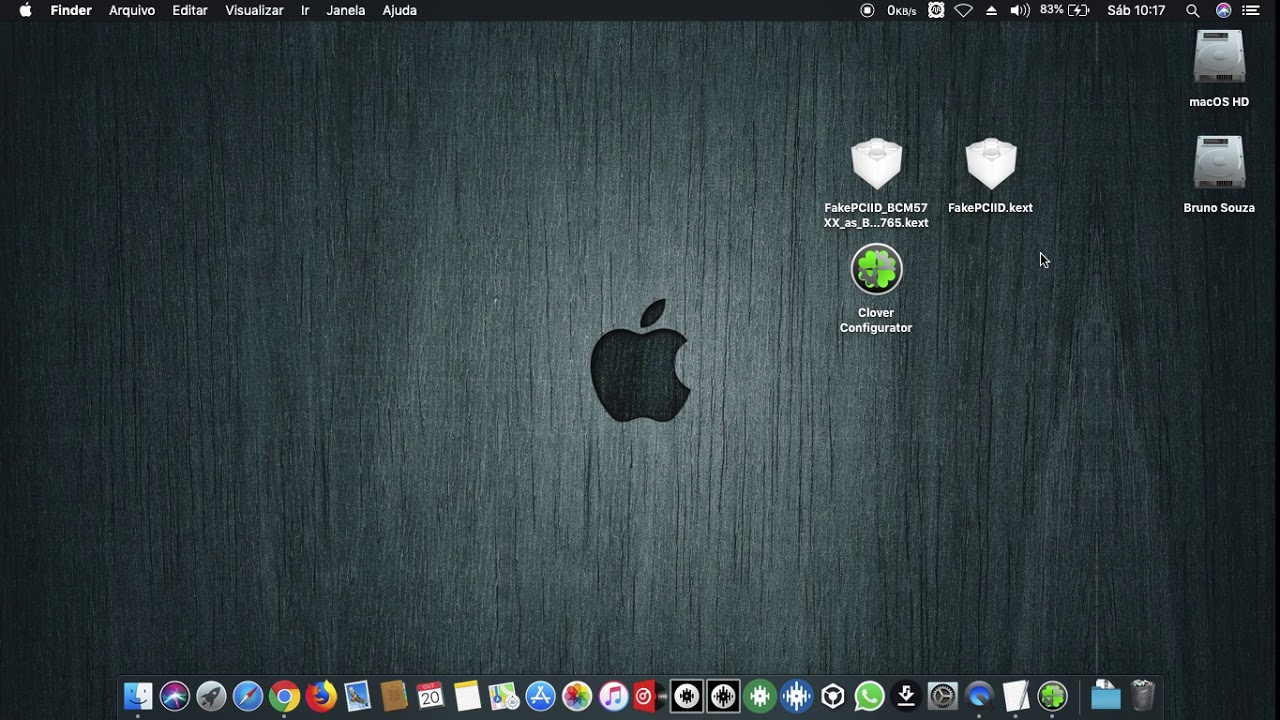Viewport: 1280px width, 720px height.
Task: Open iTunes music icon in Dock
Action: [x=613, y=696]
